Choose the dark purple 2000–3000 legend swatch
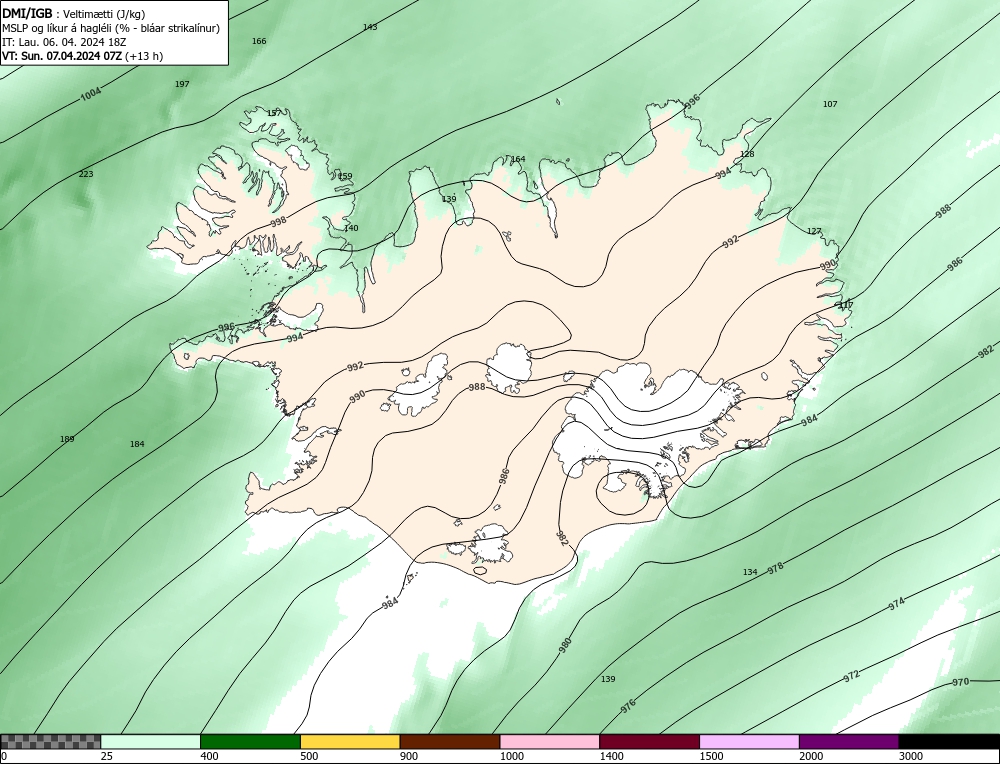The image size is (1000, 764). coord(849,742)
